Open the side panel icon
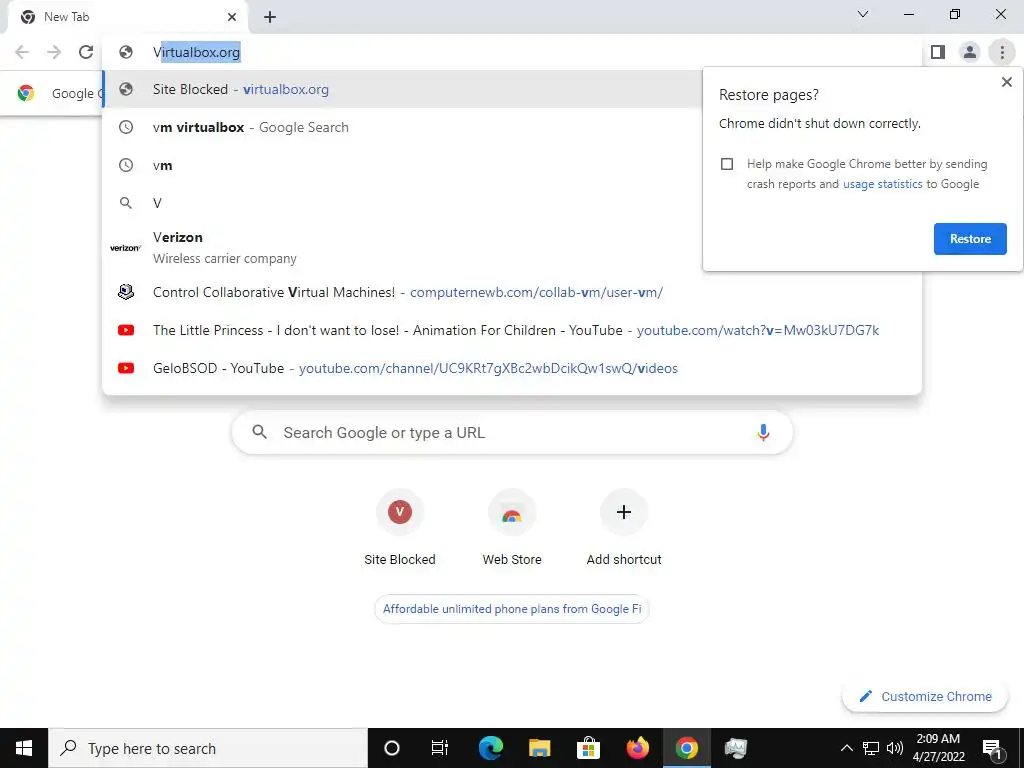Screen dimensions: 1024x768 tap(938, 52)
